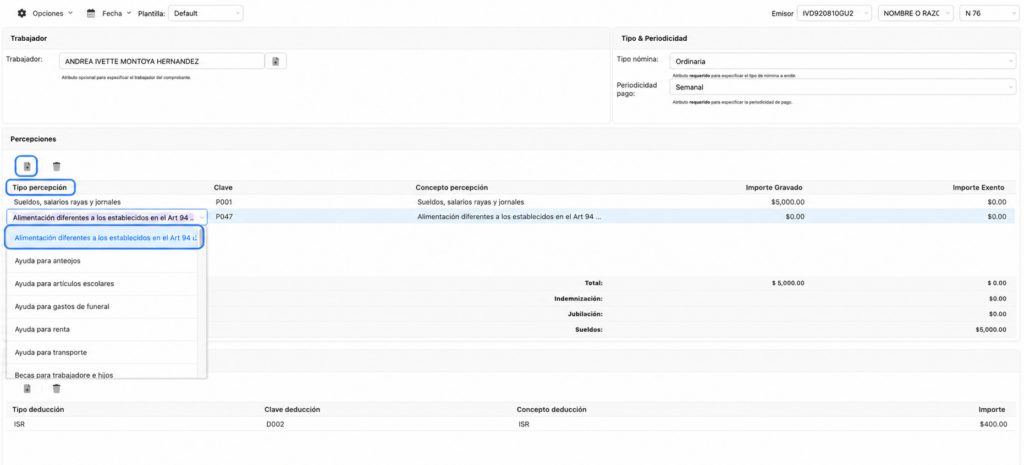Select Becas para trabajadore e hijos
Image resolution: width=1024 pixels, height=465 pixels.
point(102,372)
